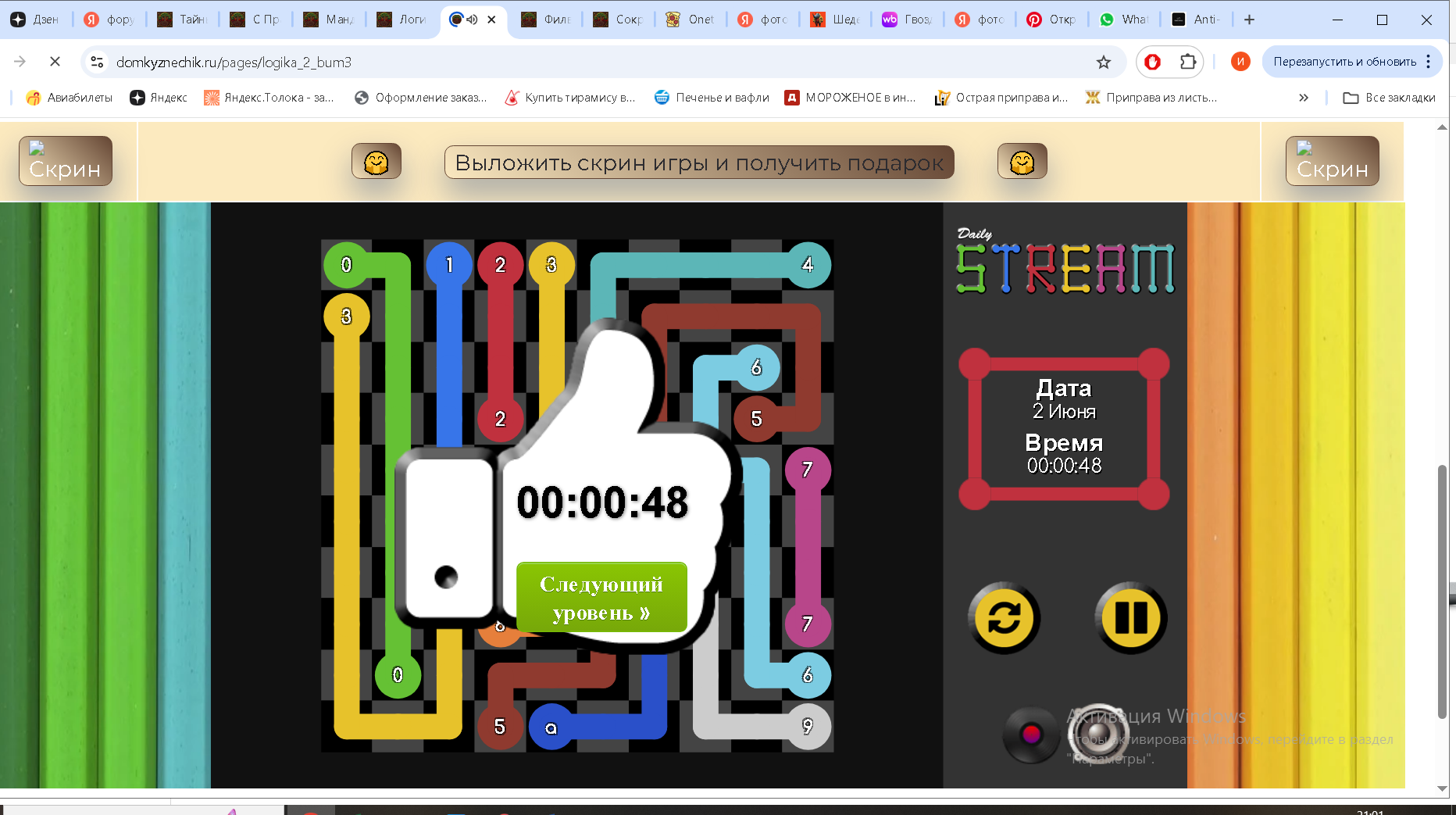Viewport: 1456px width, 815px height.
Task: Click the yellow node 3 on left column
Action: [x=346, y=316]
